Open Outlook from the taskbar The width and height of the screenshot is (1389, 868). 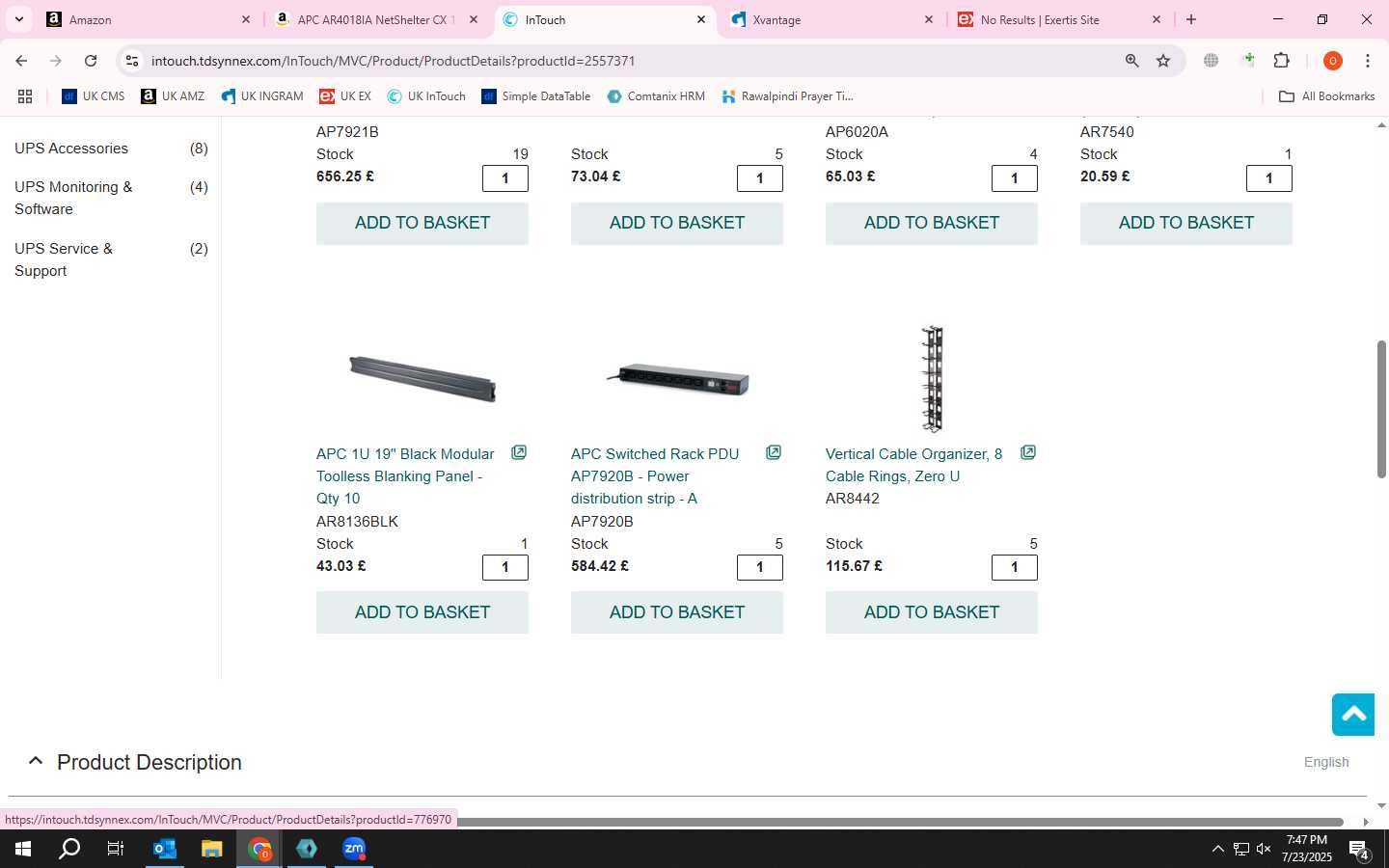point(165,849)
